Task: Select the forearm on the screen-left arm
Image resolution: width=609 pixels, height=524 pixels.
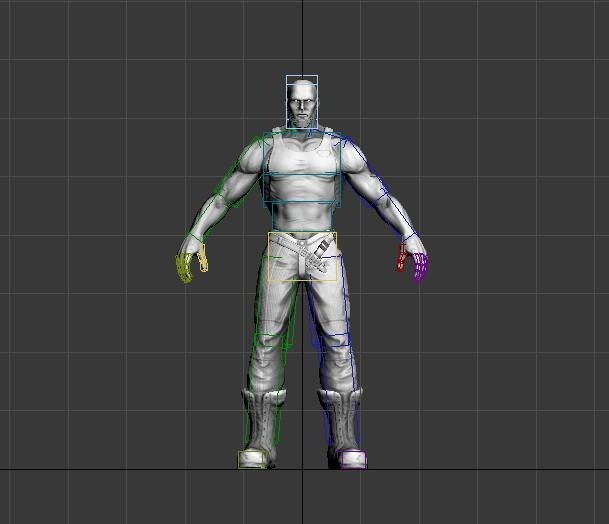Action: coord(207,217)
